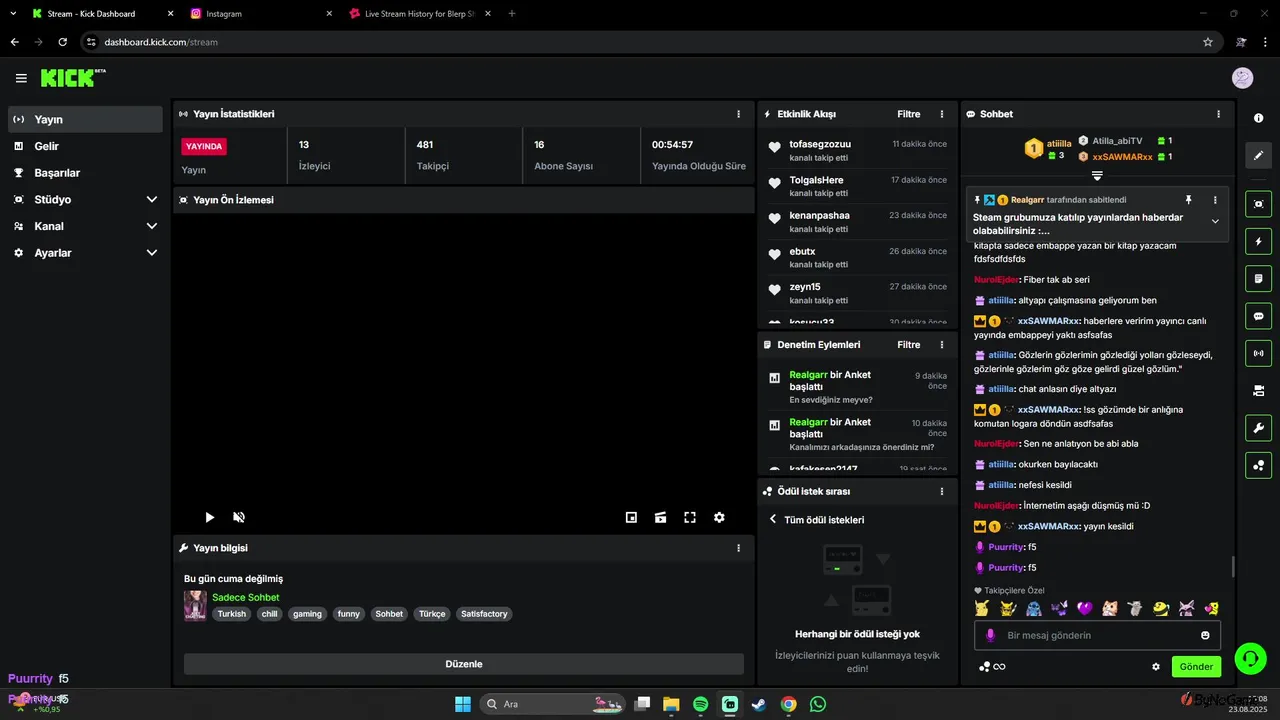Toggle the rewards dots widget in the right toolbar
The image size is (1280, 720).
[1258, 465]
